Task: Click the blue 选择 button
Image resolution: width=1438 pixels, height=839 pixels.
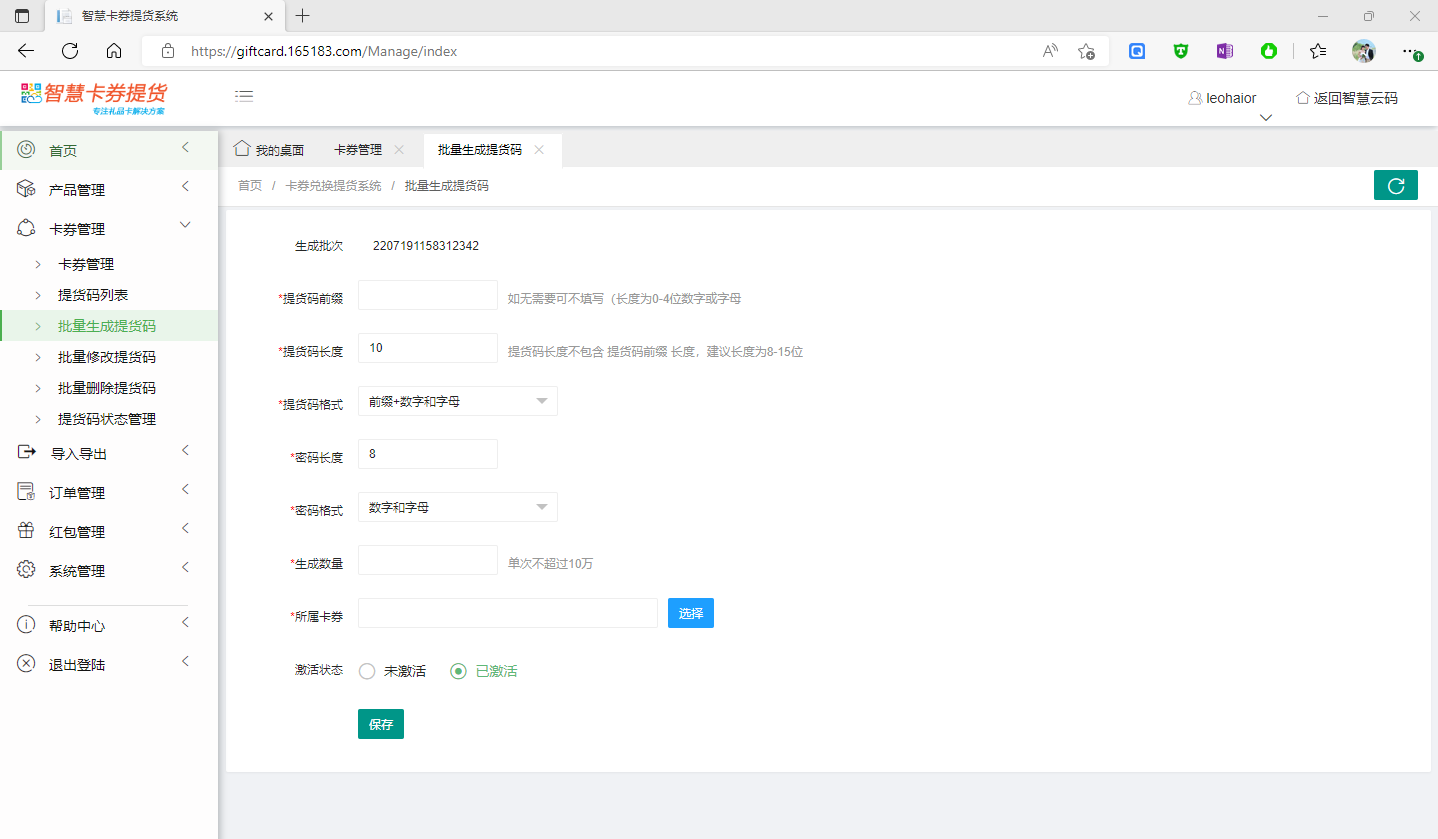Action: 690,613
